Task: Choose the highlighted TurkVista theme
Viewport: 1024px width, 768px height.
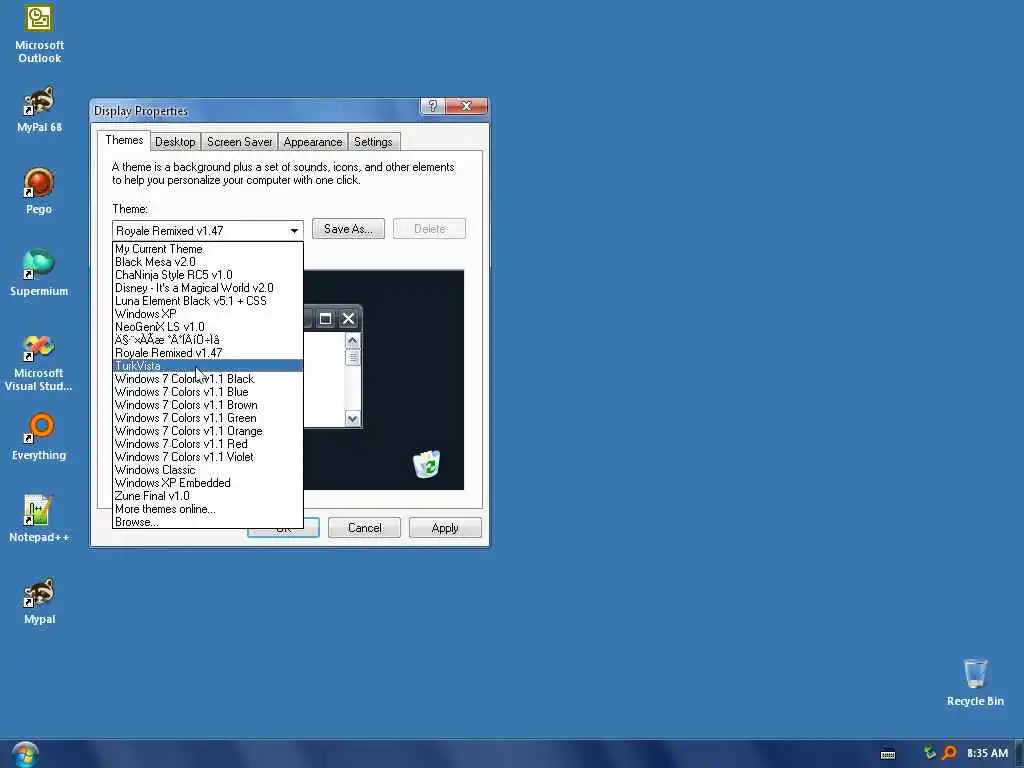Action: (x=208, y=366)
